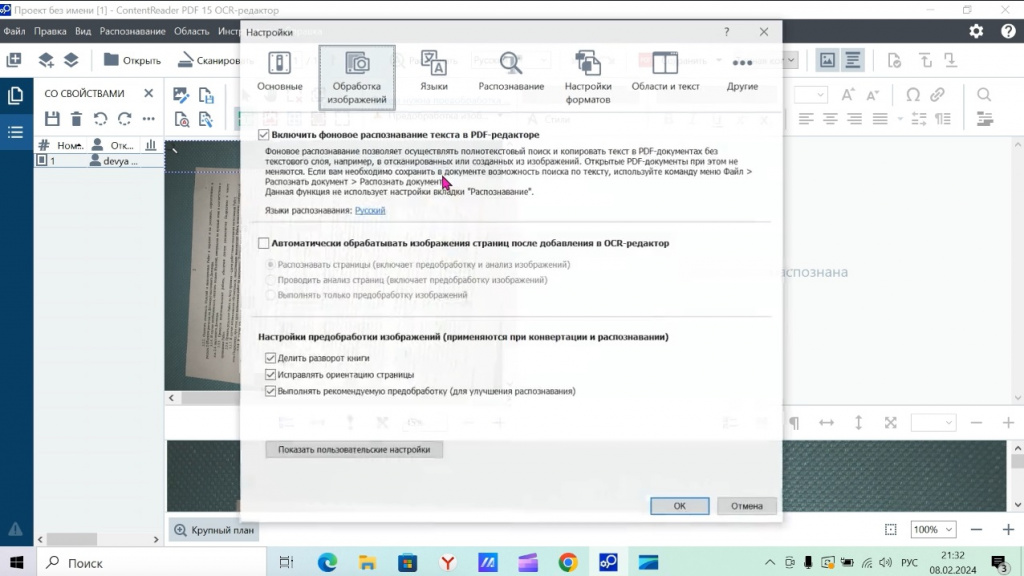This screenshot has height=576, width=1024.
Task: Show formatting marks pilcrow icon
Action: (794, 423)
